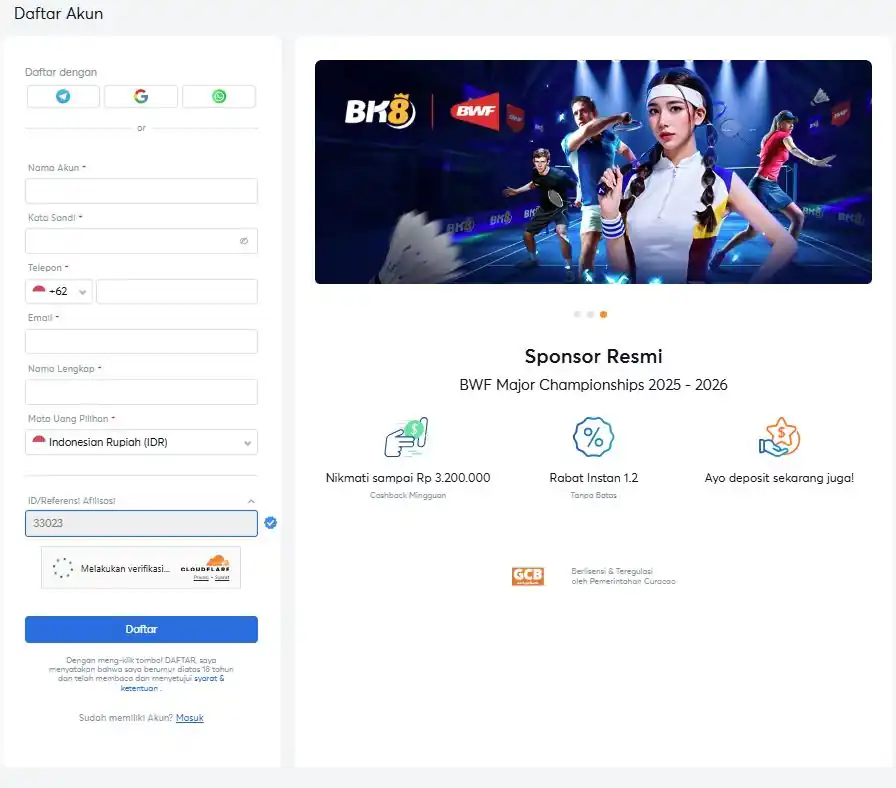Open the Indonesian Rupiah (IDR) currency dropdown
This screenshot has height=788, width=896.
[x=141, y=442]
